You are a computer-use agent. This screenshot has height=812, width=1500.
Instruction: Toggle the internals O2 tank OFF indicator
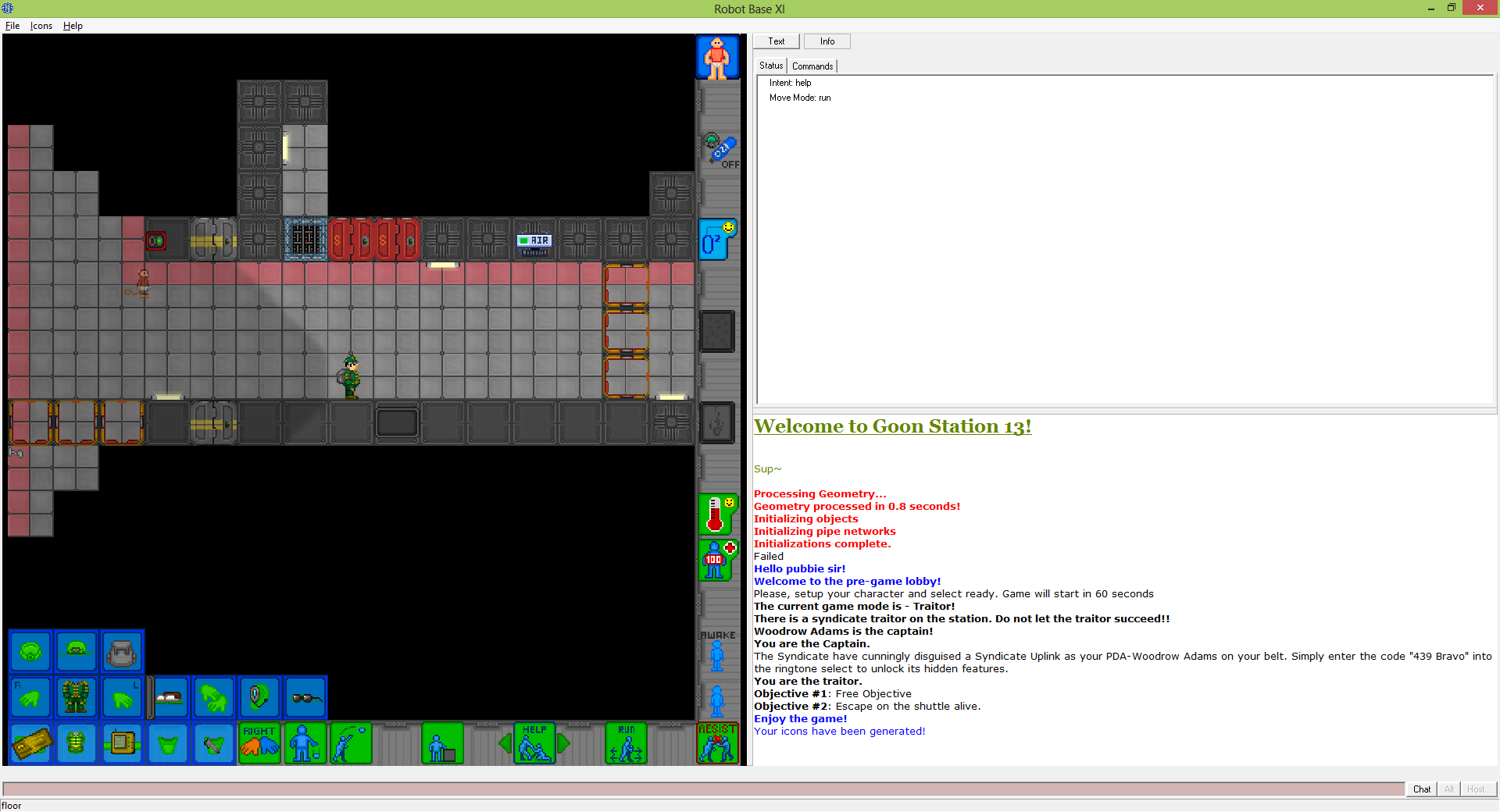[x=720, y=151]
